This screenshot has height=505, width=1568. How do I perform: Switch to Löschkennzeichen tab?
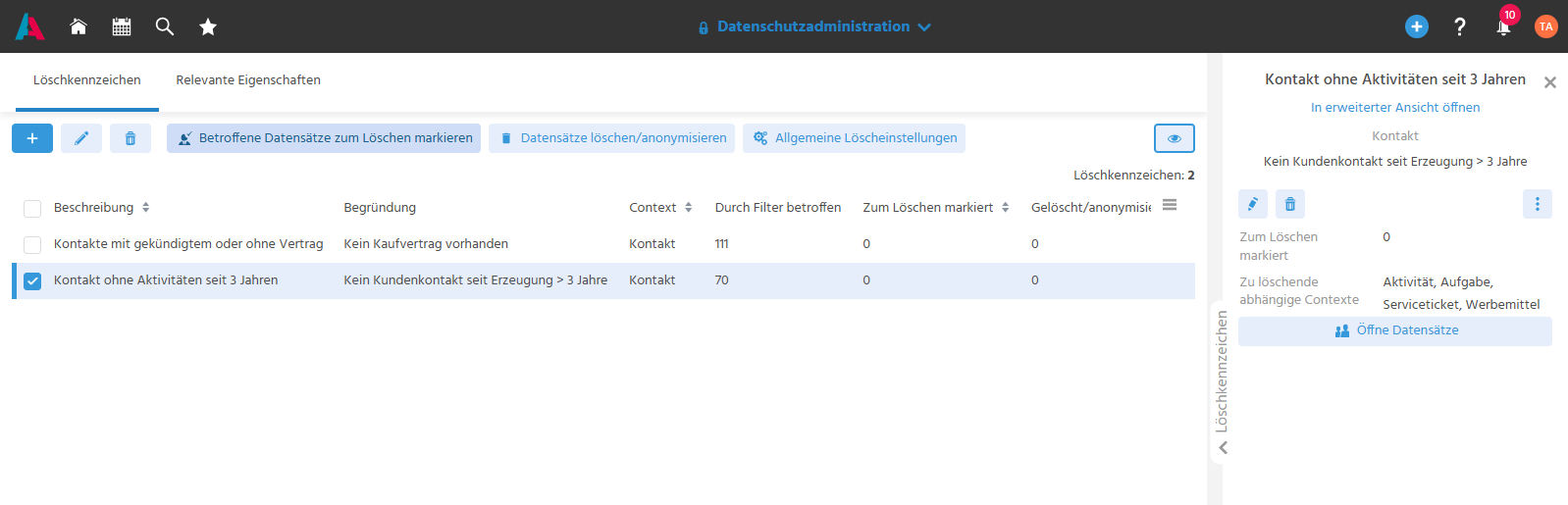[x=87, y=80]
